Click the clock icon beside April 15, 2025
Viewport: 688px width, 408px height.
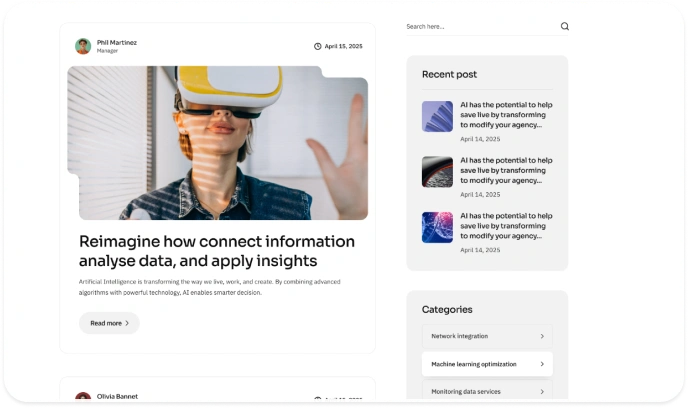(318, 46)
